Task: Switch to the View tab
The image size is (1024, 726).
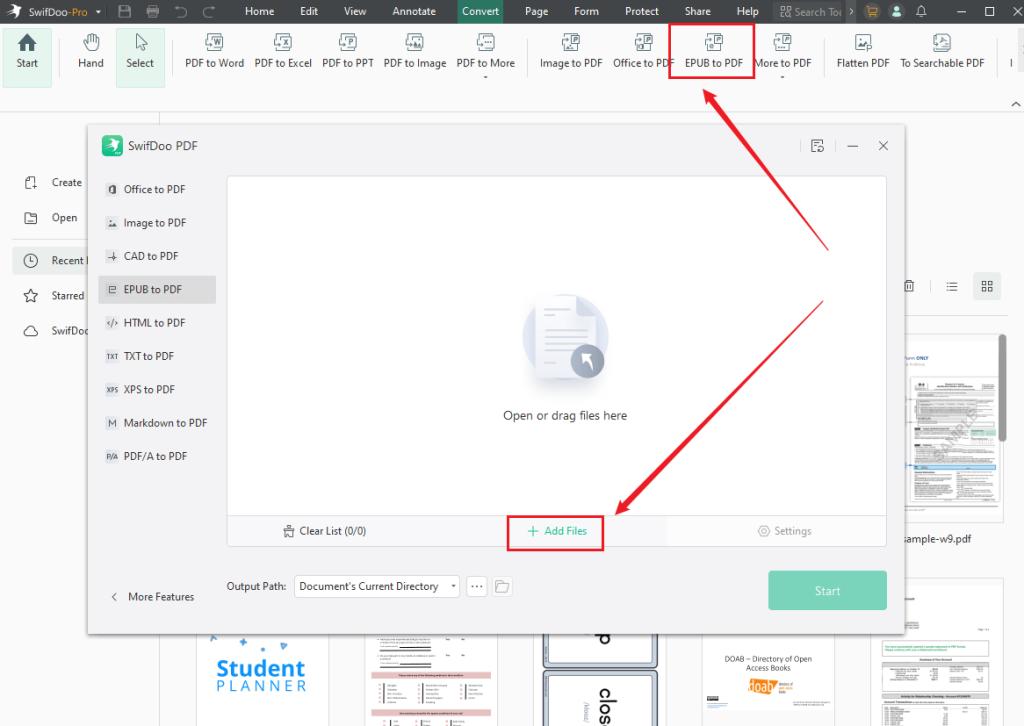Action: click(x=355, y=11)
